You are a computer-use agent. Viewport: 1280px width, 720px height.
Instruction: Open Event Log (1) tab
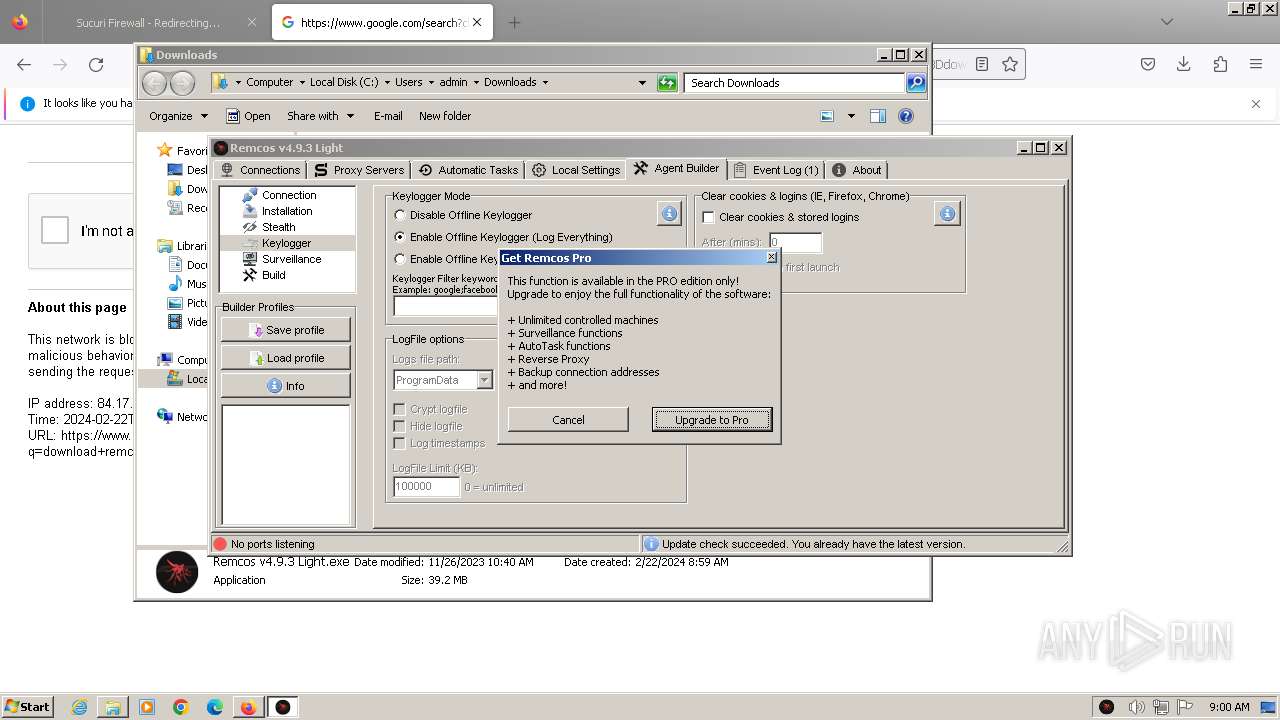[x=776, y=170]
